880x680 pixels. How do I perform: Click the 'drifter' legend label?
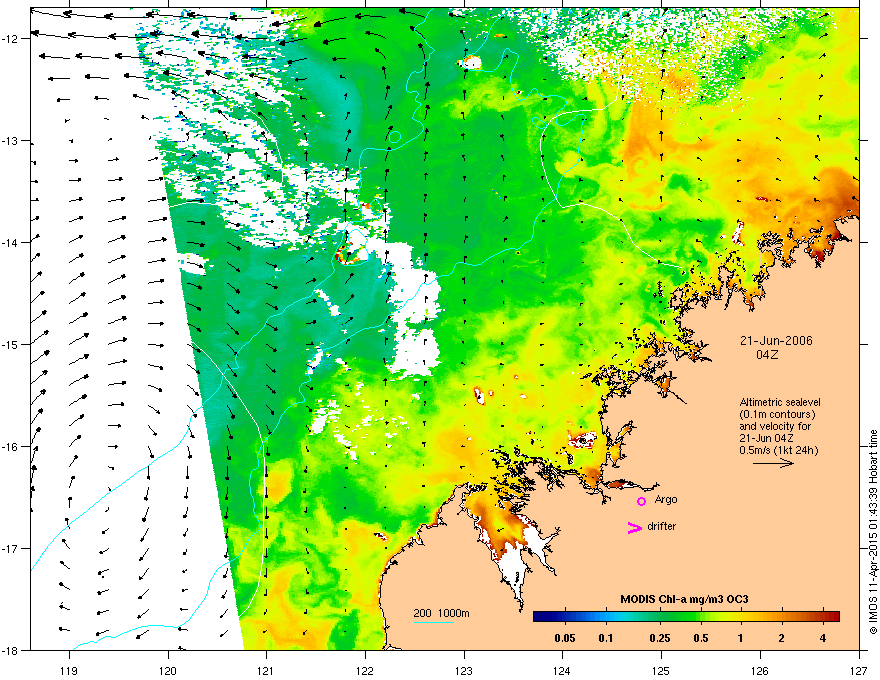(x=662, y=526)
